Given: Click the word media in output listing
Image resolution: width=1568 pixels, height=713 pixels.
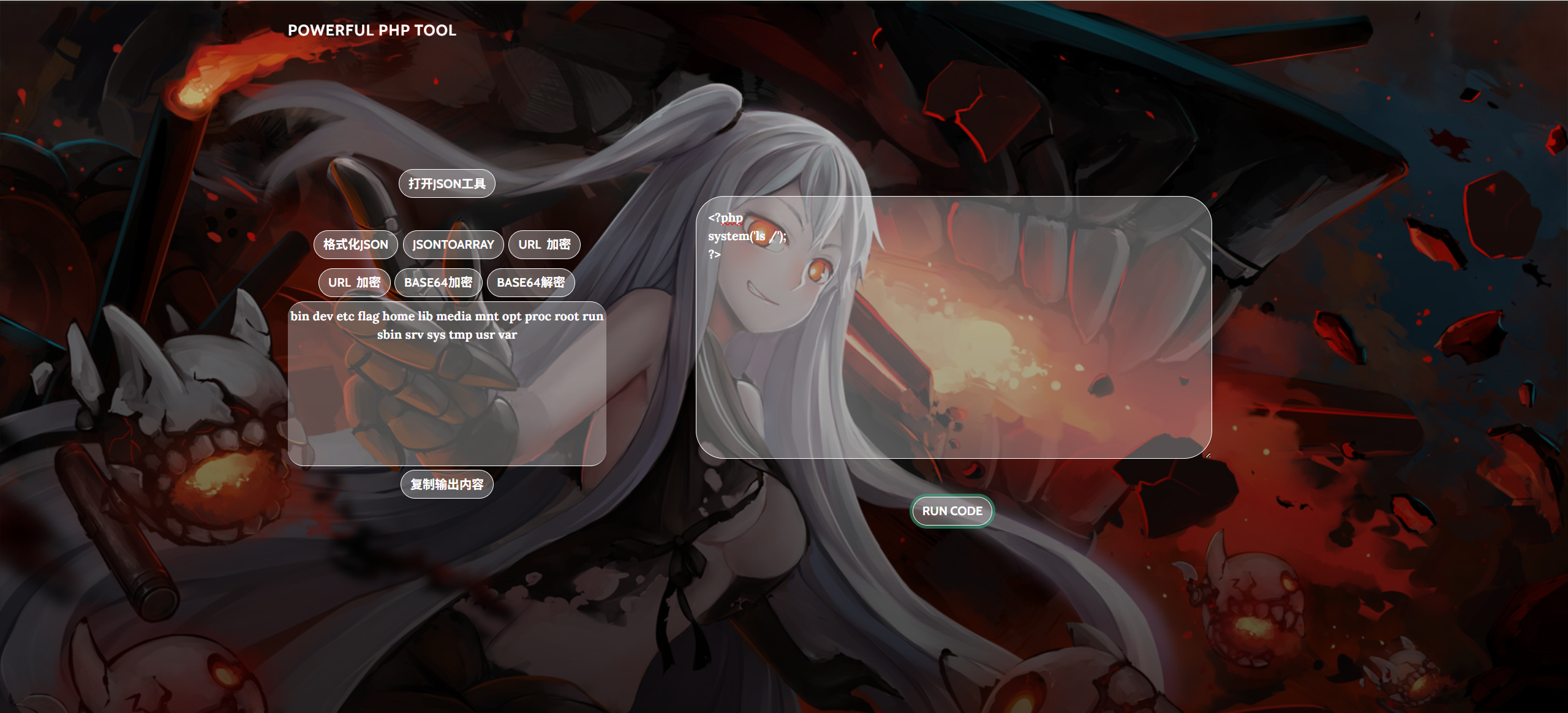Looking at the screenshot, I should tap(453, 317).
